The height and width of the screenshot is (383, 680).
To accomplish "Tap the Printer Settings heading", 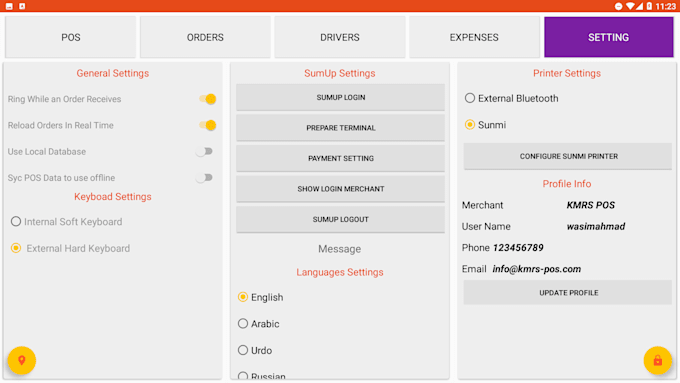I will pyautogui.click(x=567, y=73).
